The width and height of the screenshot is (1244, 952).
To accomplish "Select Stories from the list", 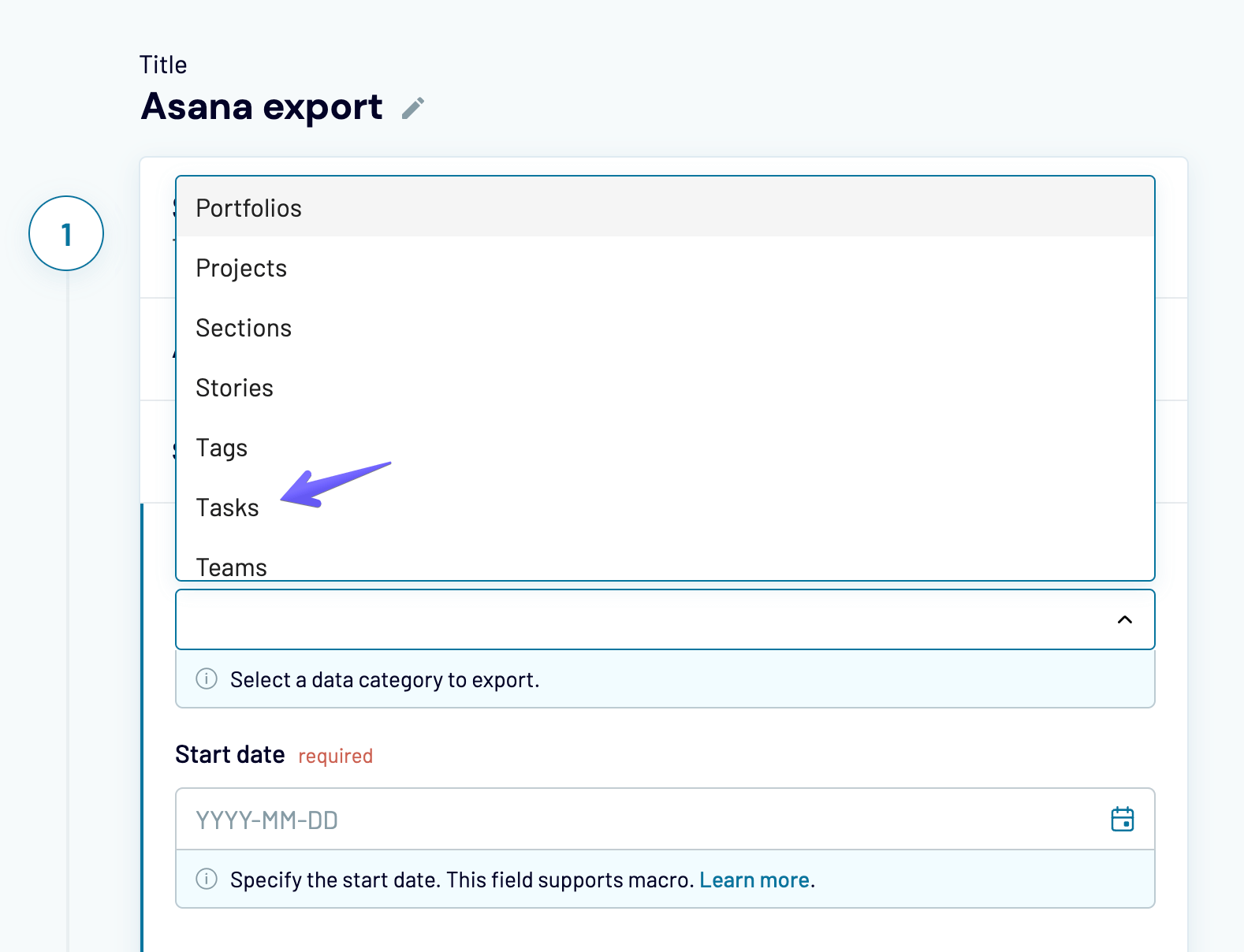I will coord(234,388).
